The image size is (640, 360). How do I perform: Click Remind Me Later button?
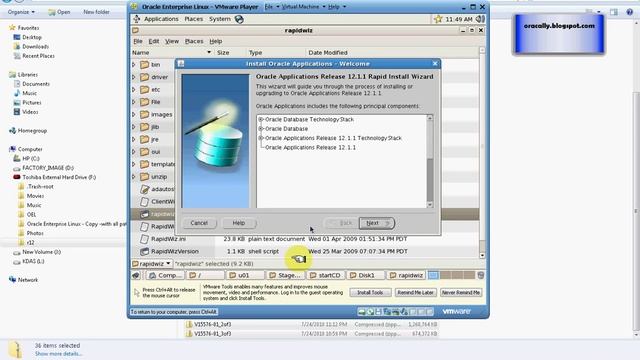point(416,292)
